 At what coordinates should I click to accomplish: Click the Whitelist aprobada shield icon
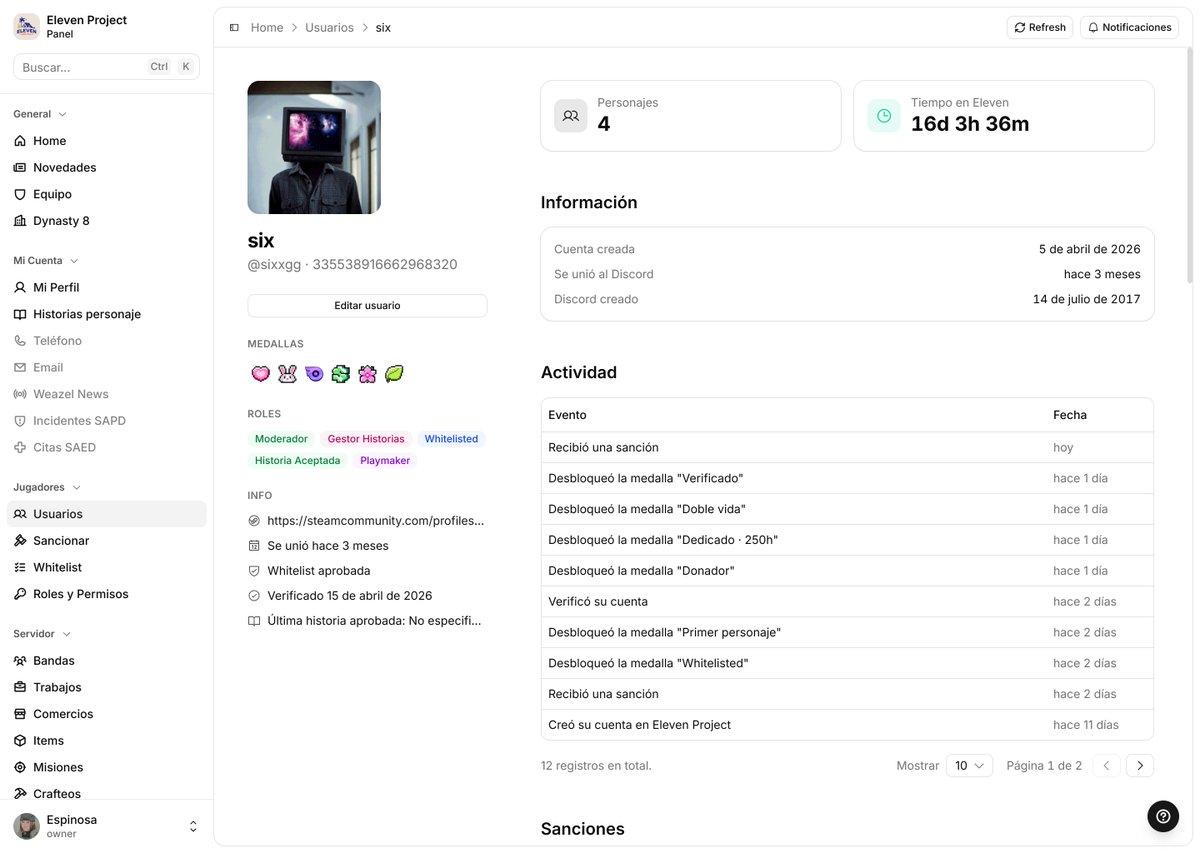pyautogui.click(x=254, y=571)
